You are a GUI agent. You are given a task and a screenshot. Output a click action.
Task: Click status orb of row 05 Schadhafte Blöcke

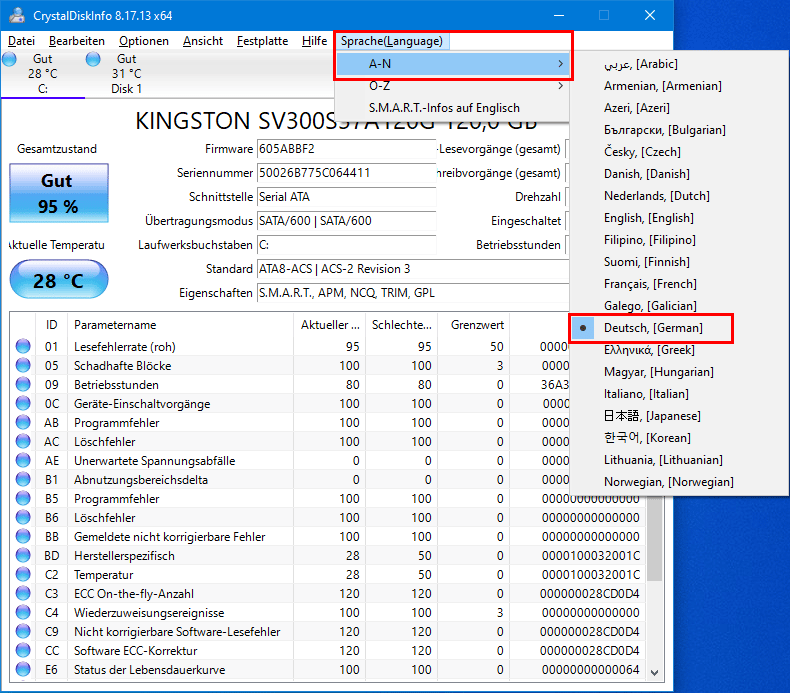(23, 365)
